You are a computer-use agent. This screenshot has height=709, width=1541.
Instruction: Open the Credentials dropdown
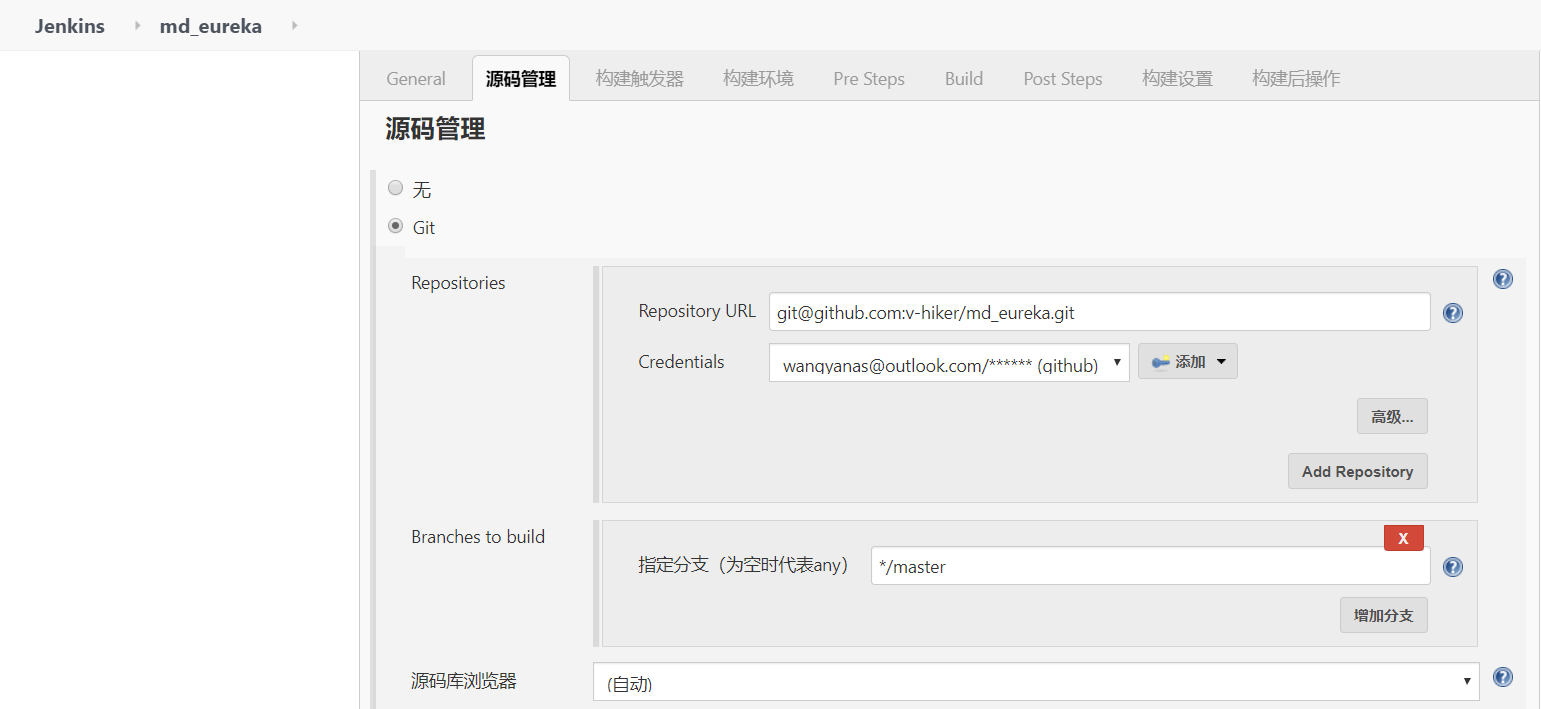click(949, 362)
